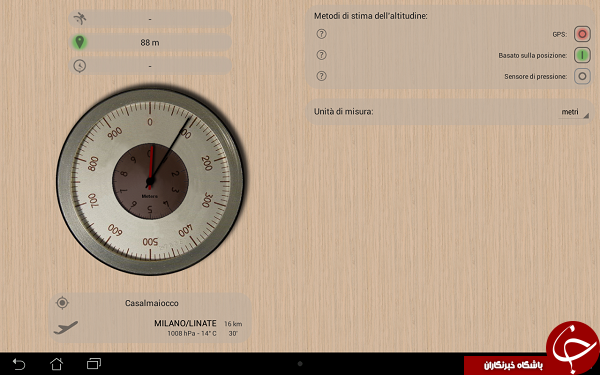Select the Casalmaiocco location name
Screen dimensions: 600x375
click(x=152, y=303)
